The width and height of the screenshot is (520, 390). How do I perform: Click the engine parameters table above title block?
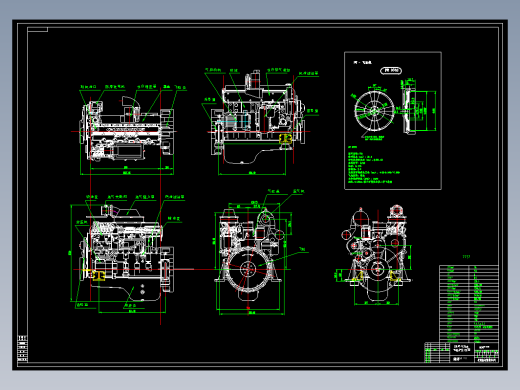[x=469, y=303]
